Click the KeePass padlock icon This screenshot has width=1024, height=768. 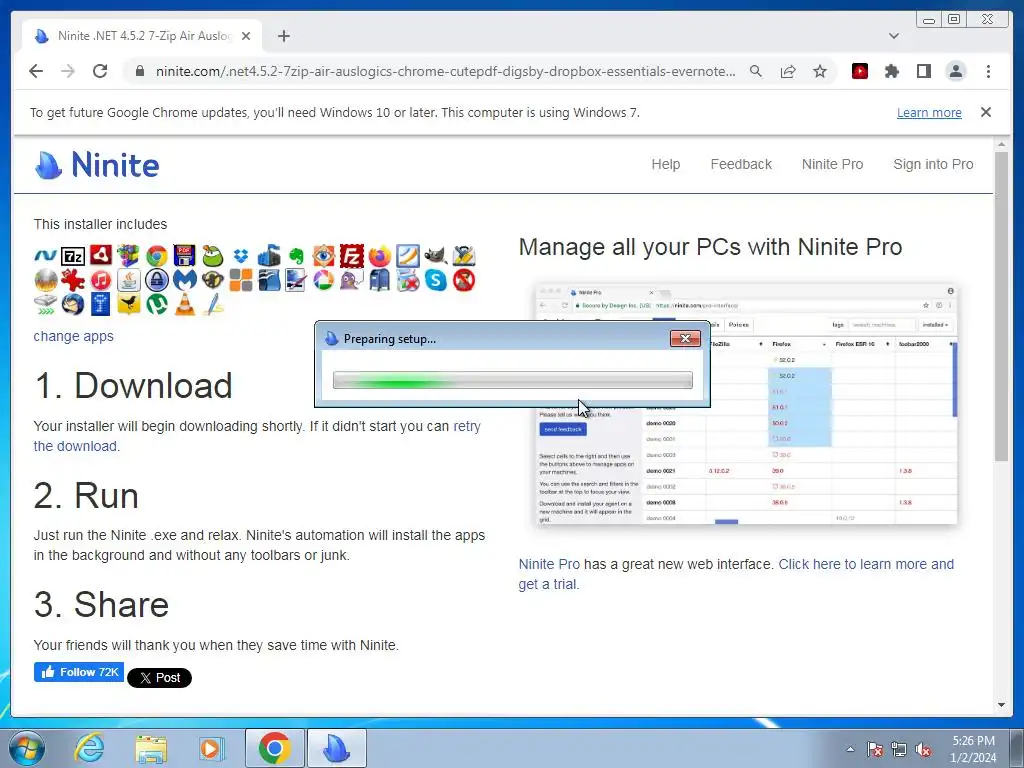[x=157, y=280]
